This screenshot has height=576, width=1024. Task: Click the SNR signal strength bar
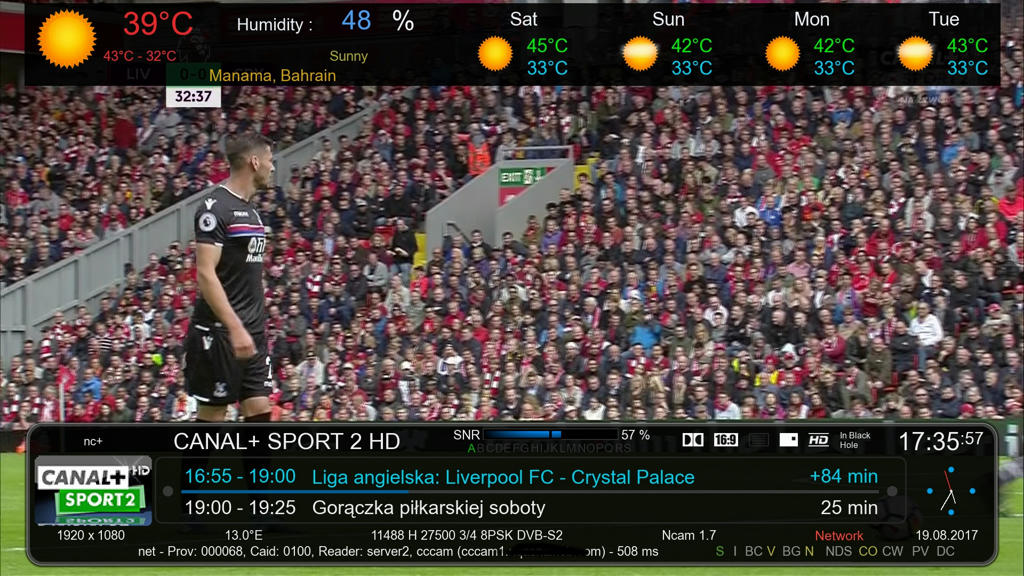point(551,434)
